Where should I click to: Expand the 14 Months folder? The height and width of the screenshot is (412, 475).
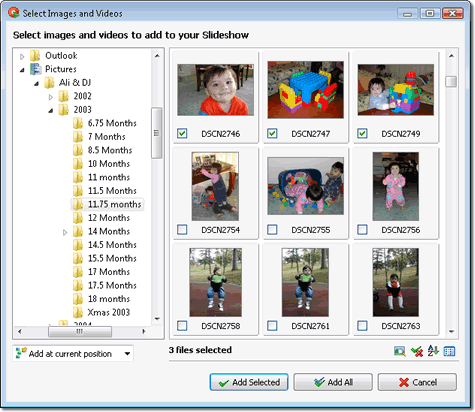pyautogui.click(x=65, y=232)
